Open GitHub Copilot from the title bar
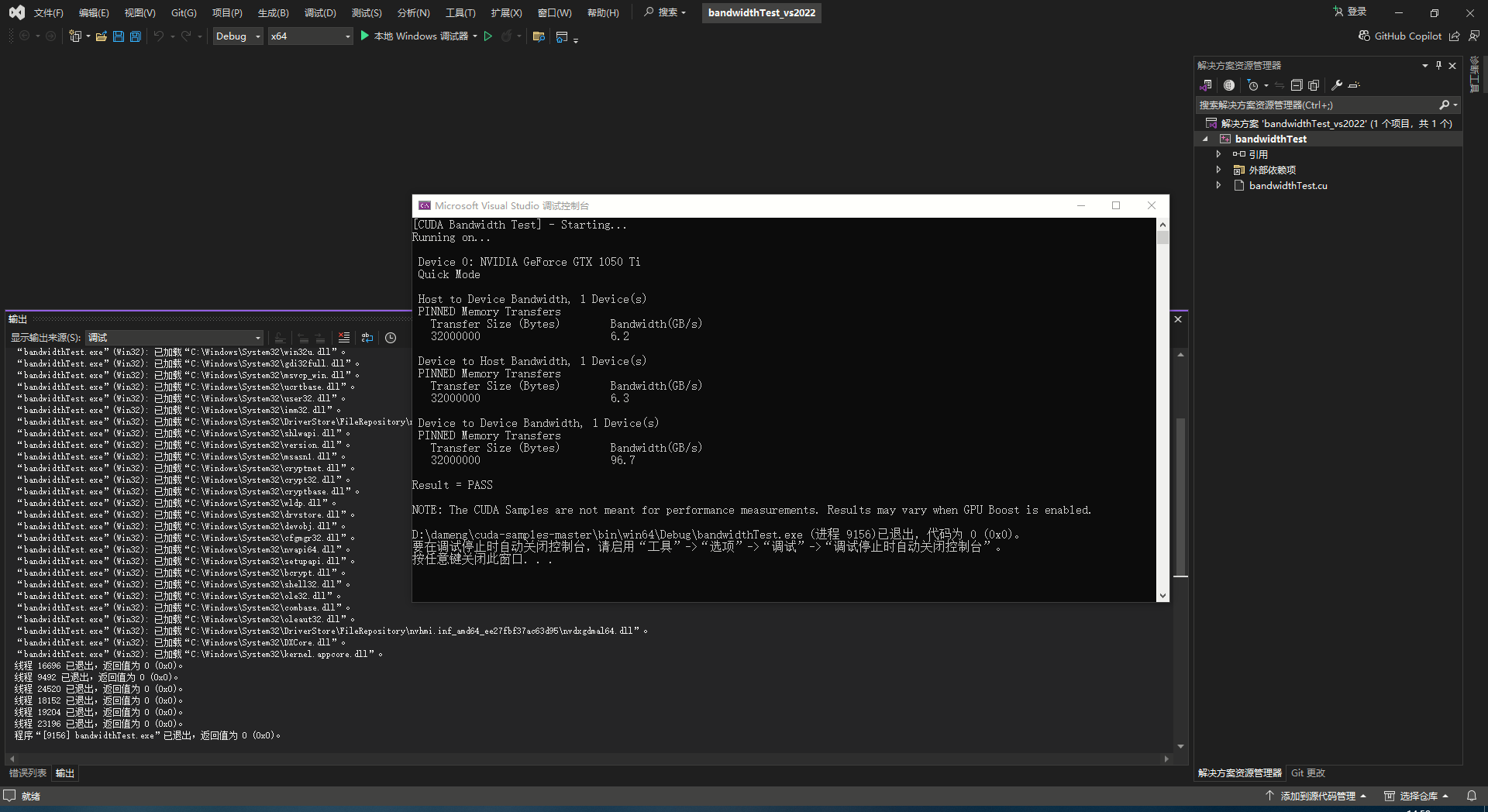 (x=1400, y=36)
